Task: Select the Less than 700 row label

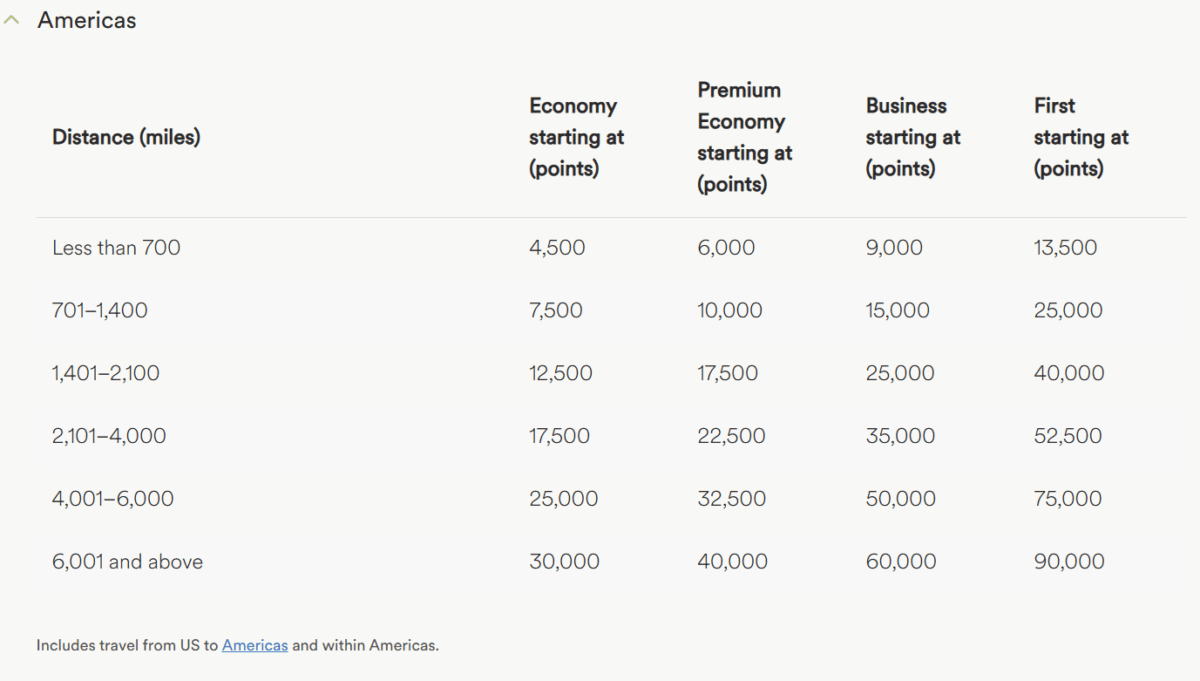Action: click(x=116, y=247)
